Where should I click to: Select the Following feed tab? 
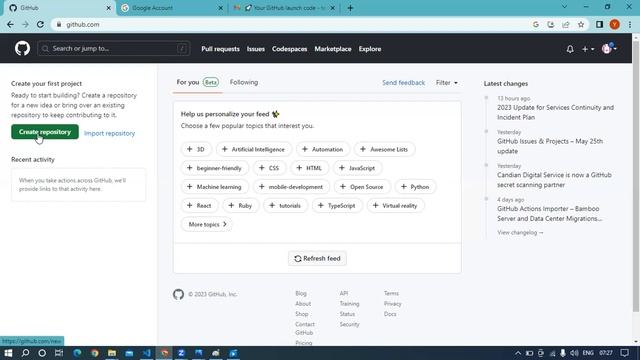click(244, 82)
